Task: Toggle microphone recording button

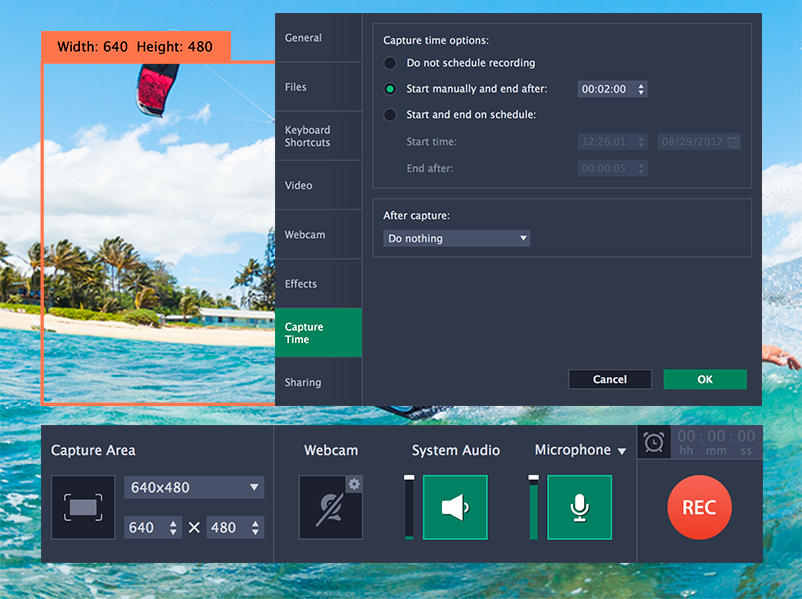Action: tap(580, 507)
